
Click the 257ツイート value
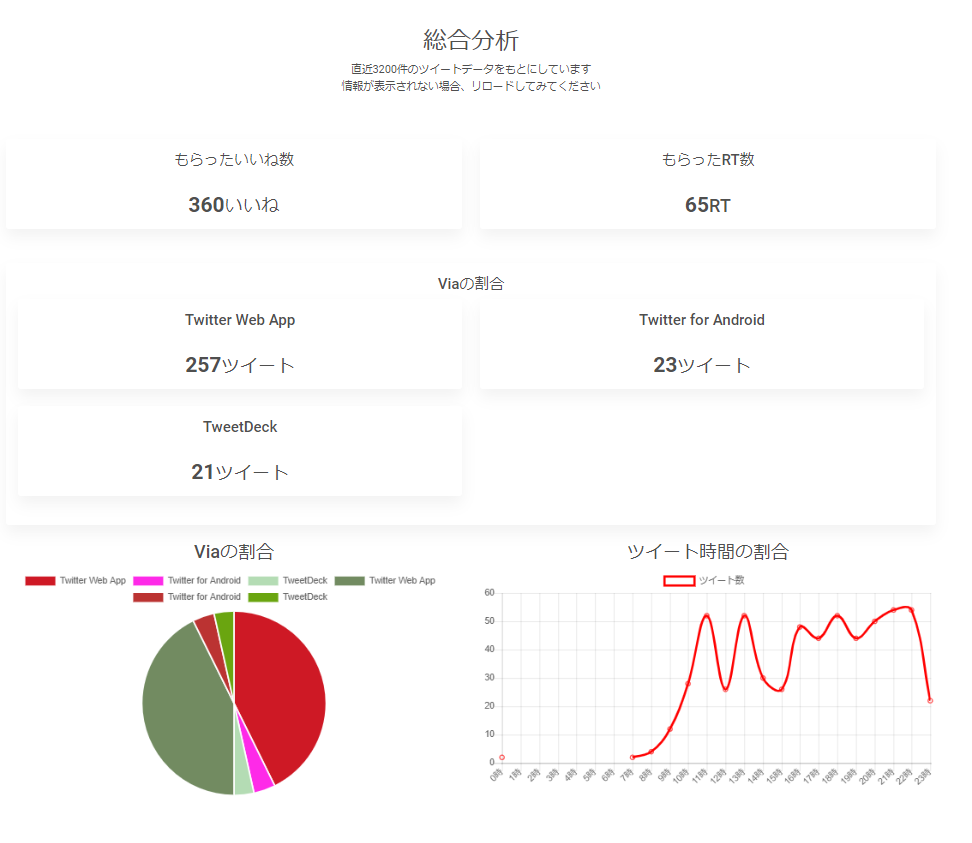click(x=240, y=364)
